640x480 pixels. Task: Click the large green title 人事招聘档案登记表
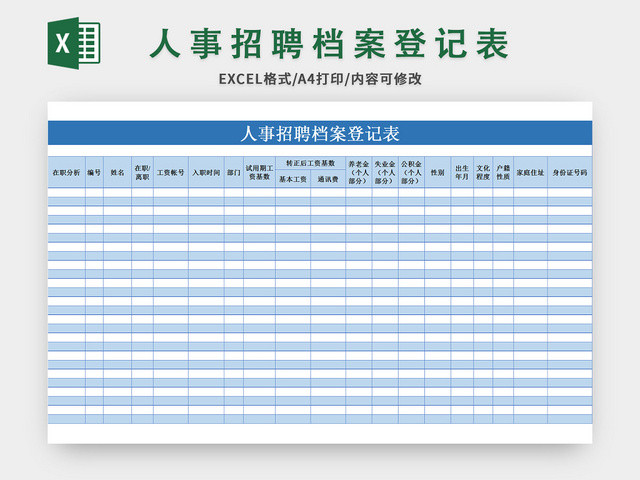[329, 44]
